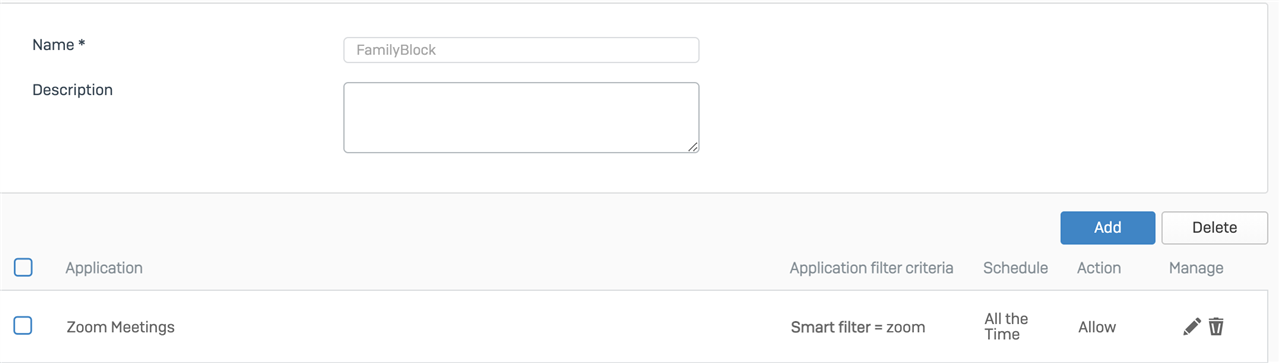Click the Description field label

click(72, 90)
